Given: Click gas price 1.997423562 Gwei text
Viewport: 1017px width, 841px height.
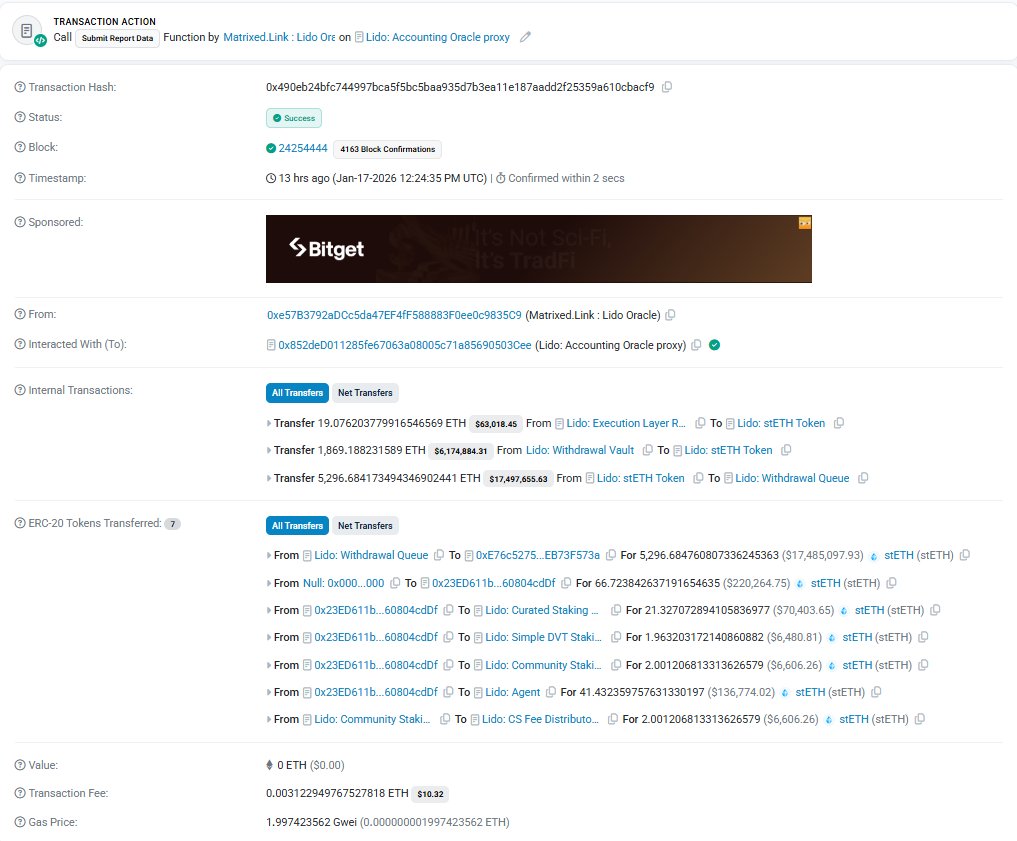Looking at the screenshot, I should pos(311,822).
